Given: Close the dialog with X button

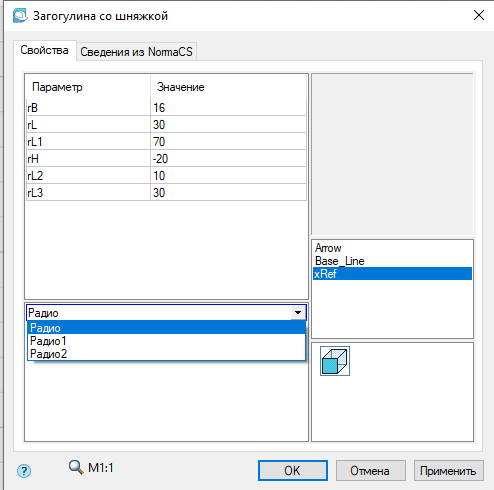Looking at the screenshot, I should [x=479, y=15].
